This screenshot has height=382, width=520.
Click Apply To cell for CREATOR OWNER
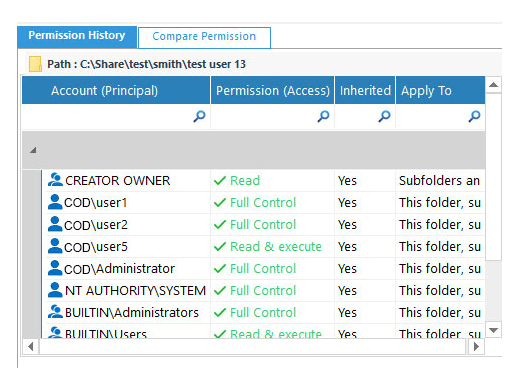[x=440, y=181]
